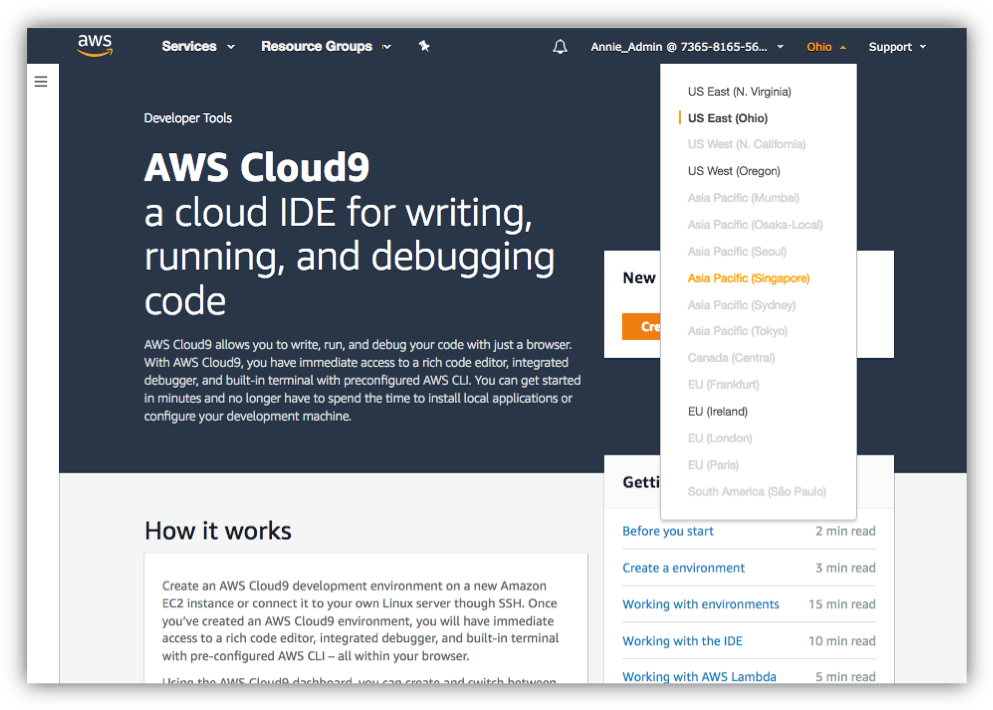The image size is (993, 710).
Task: Click the EU (London) entry
Action: (x=720, y=438)
